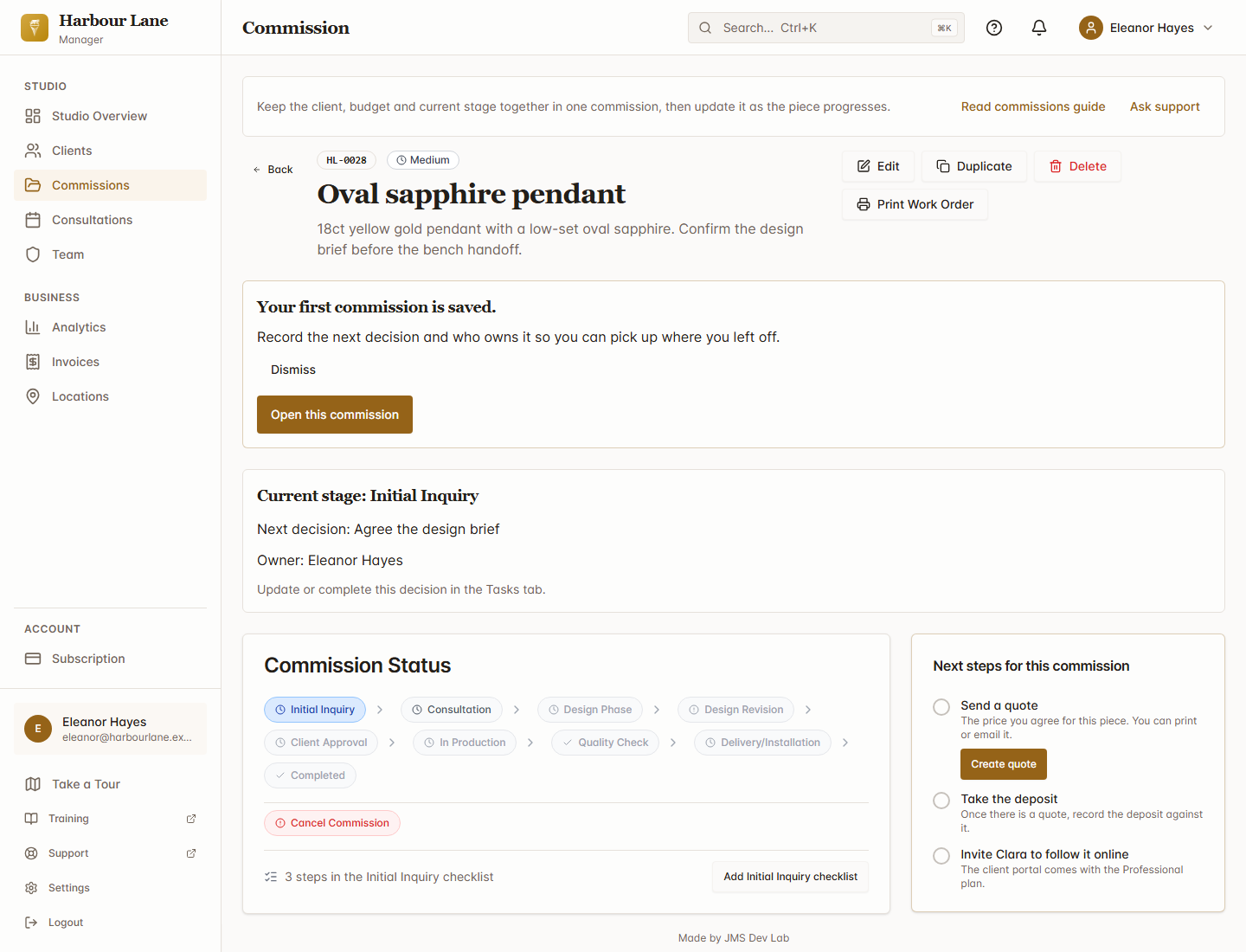The image size is (1246, 952).
Task: Focus the Search input field
Action: point(826,28)
